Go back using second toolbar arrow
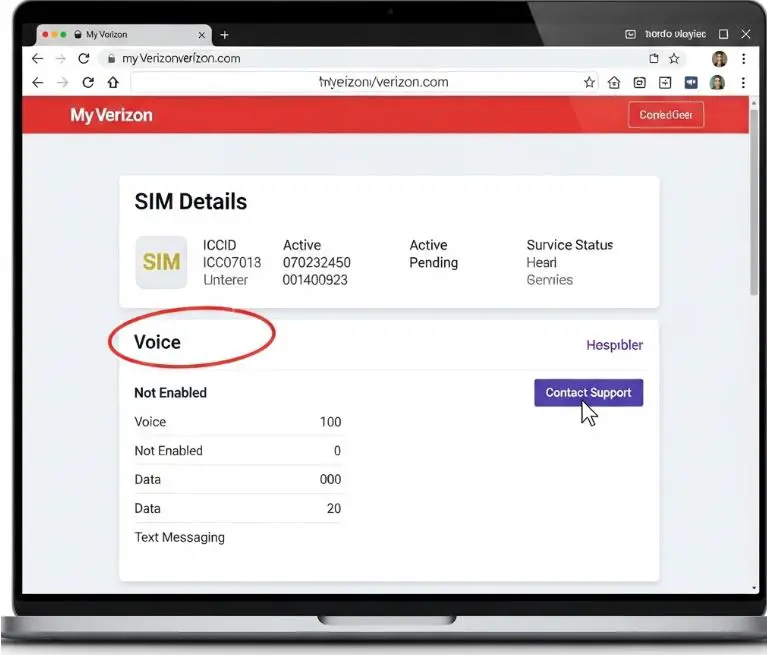The image size is (767, 655). pos(38,82)
